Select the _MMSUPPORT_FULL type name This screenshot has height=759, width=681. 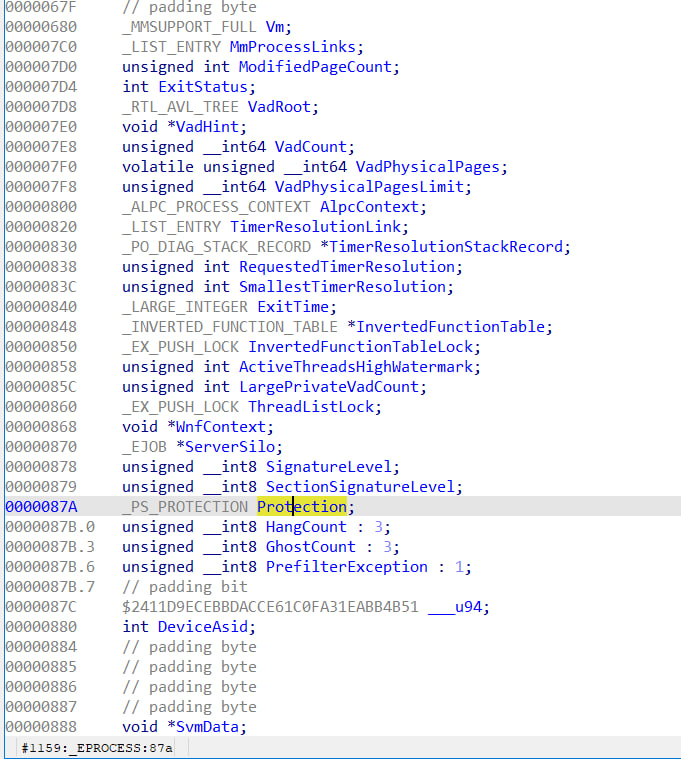click(x=189, y=27)
